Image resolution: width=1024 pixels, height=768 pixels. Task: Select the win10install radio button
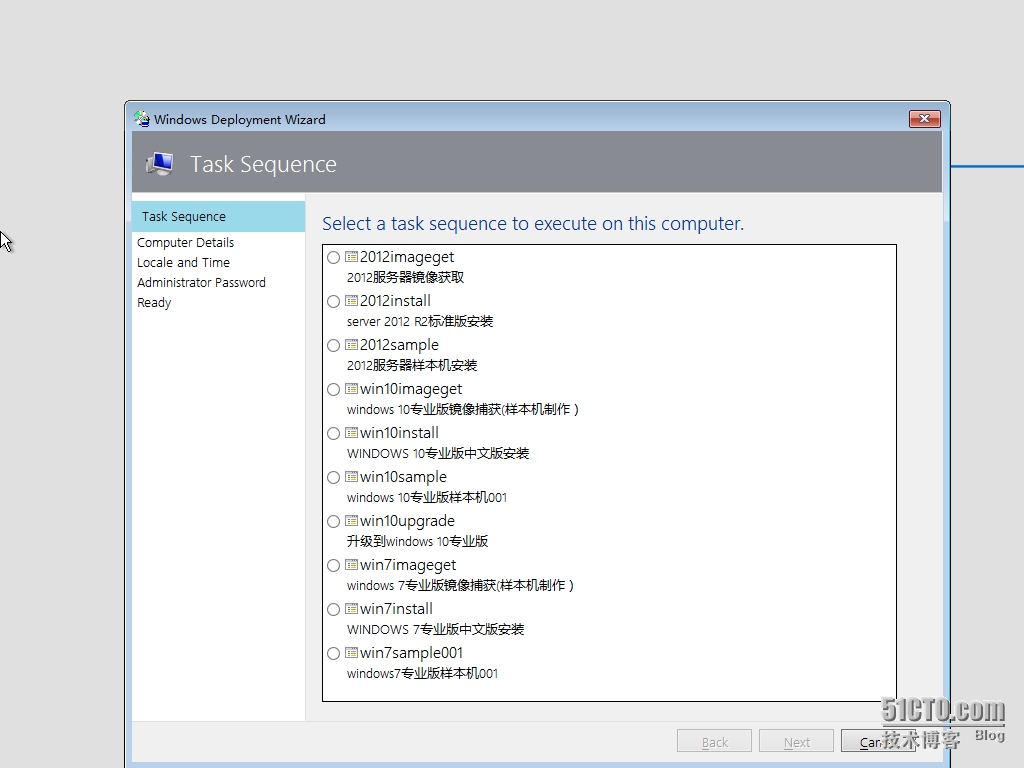334,433
